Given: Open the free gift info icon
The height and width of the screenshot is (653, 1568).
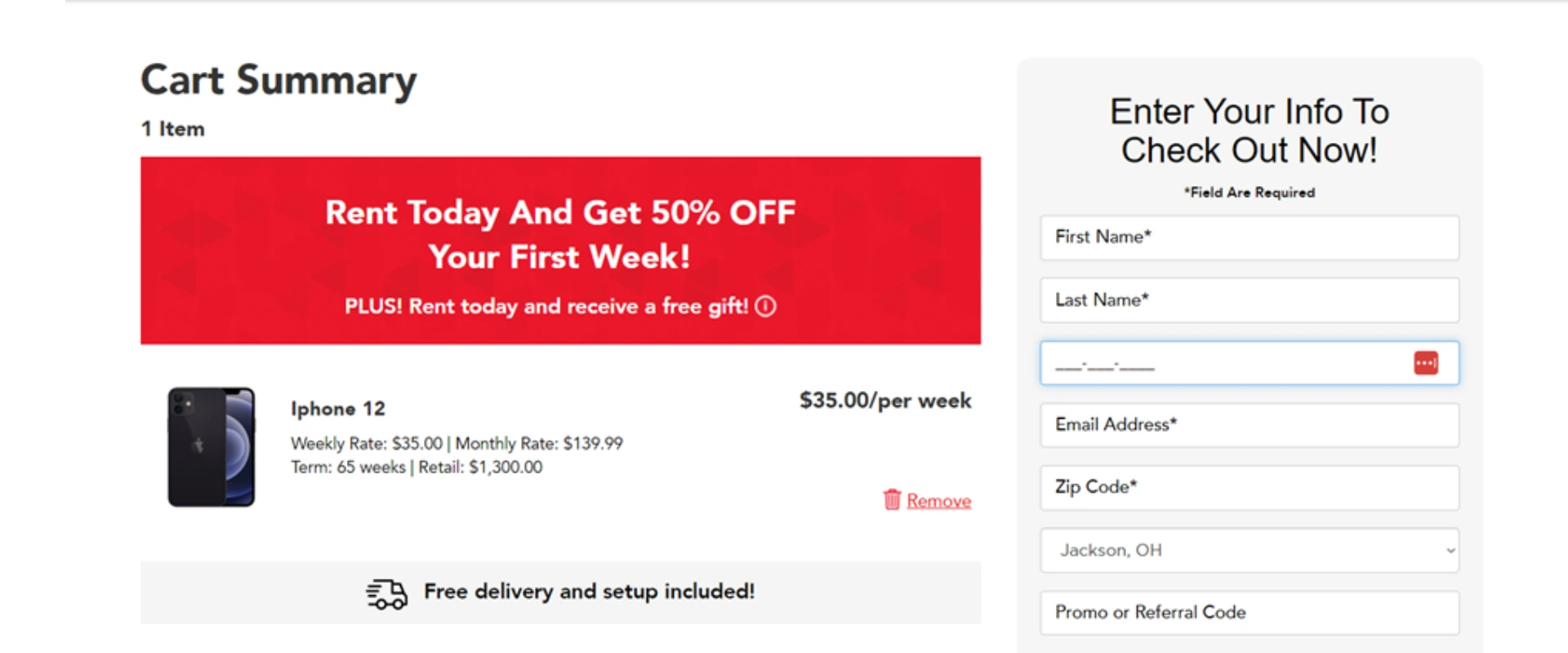Looking at the screenshot, I should [765, 307].
